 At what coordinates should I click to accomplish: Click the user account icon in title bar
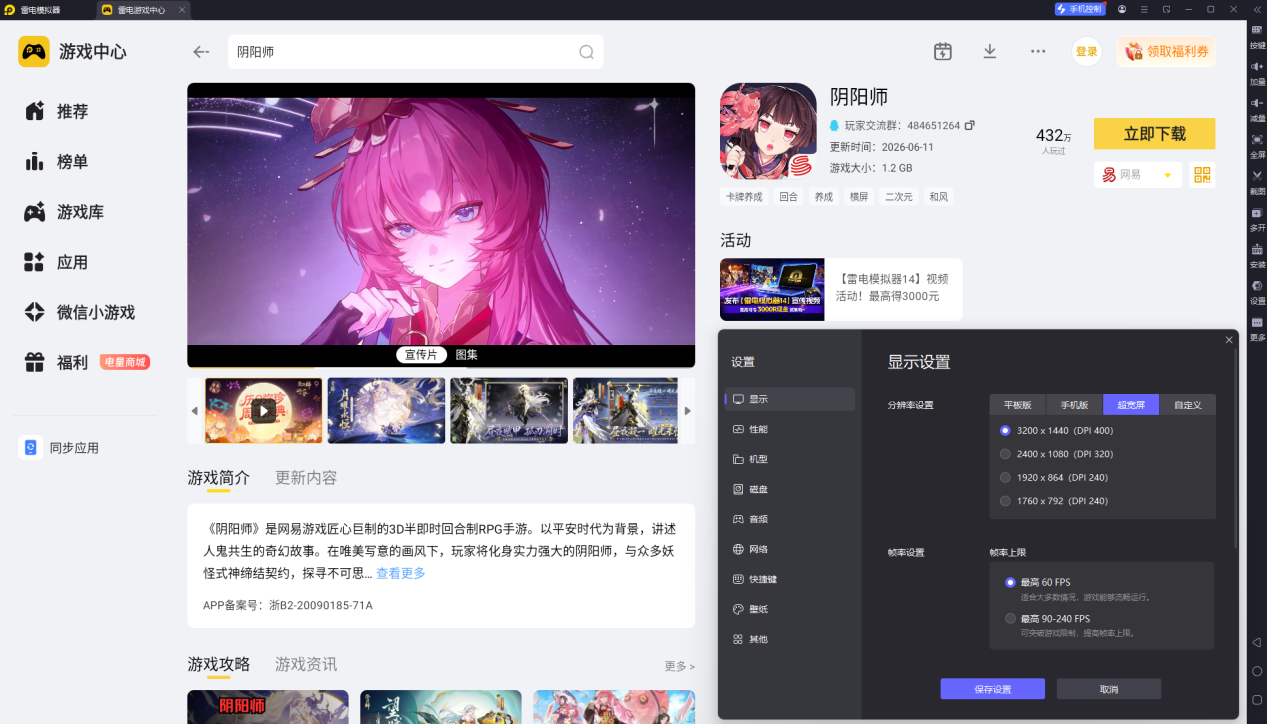click(1122, 9)
